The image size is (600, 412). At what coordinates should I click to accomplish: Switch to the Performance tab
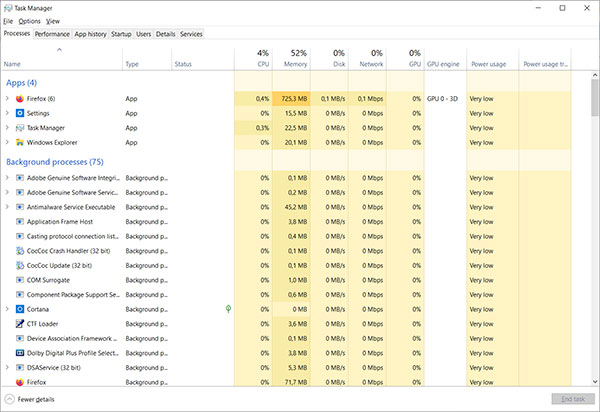click(x=52, y=34)
